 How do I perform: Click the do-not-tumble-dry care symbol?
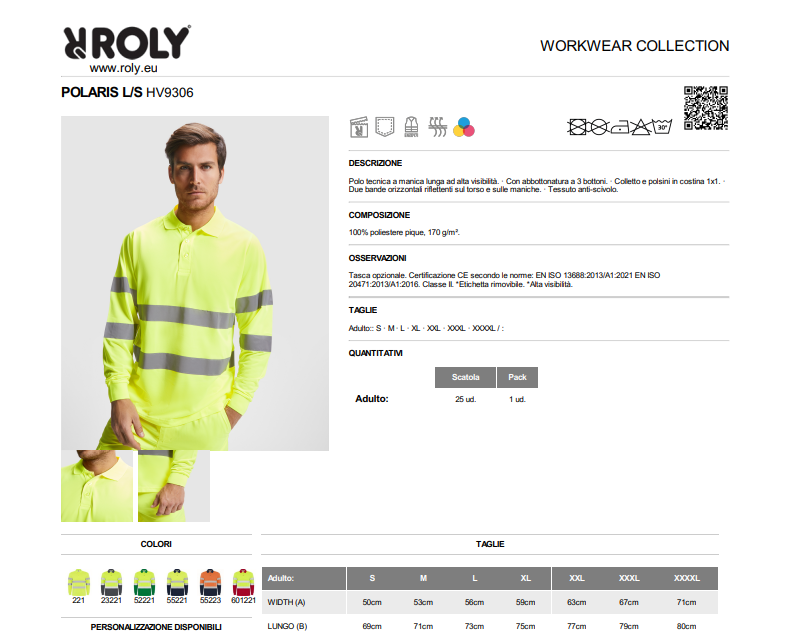(577, 127)
